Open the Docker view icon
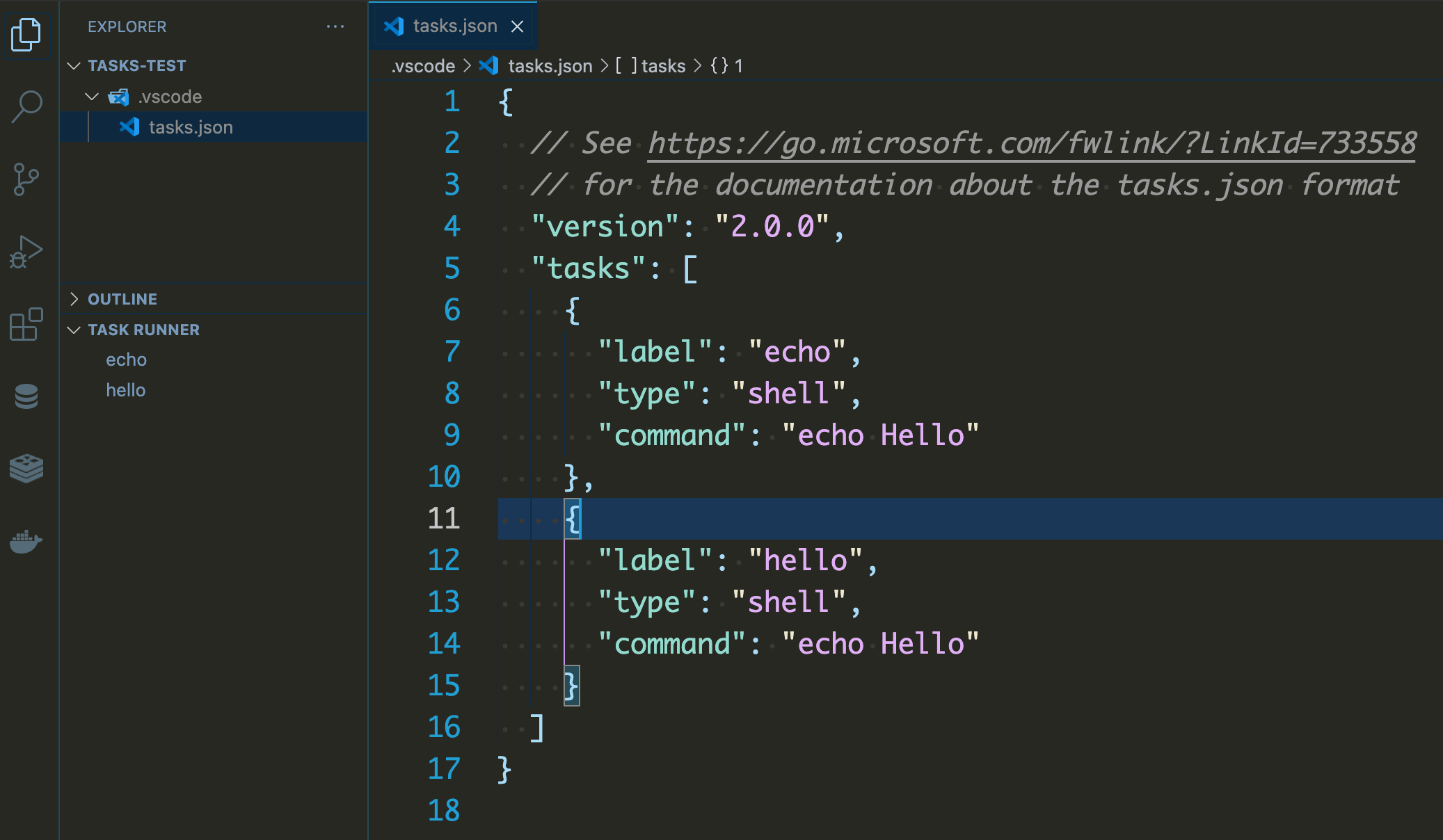 point(26,541)
